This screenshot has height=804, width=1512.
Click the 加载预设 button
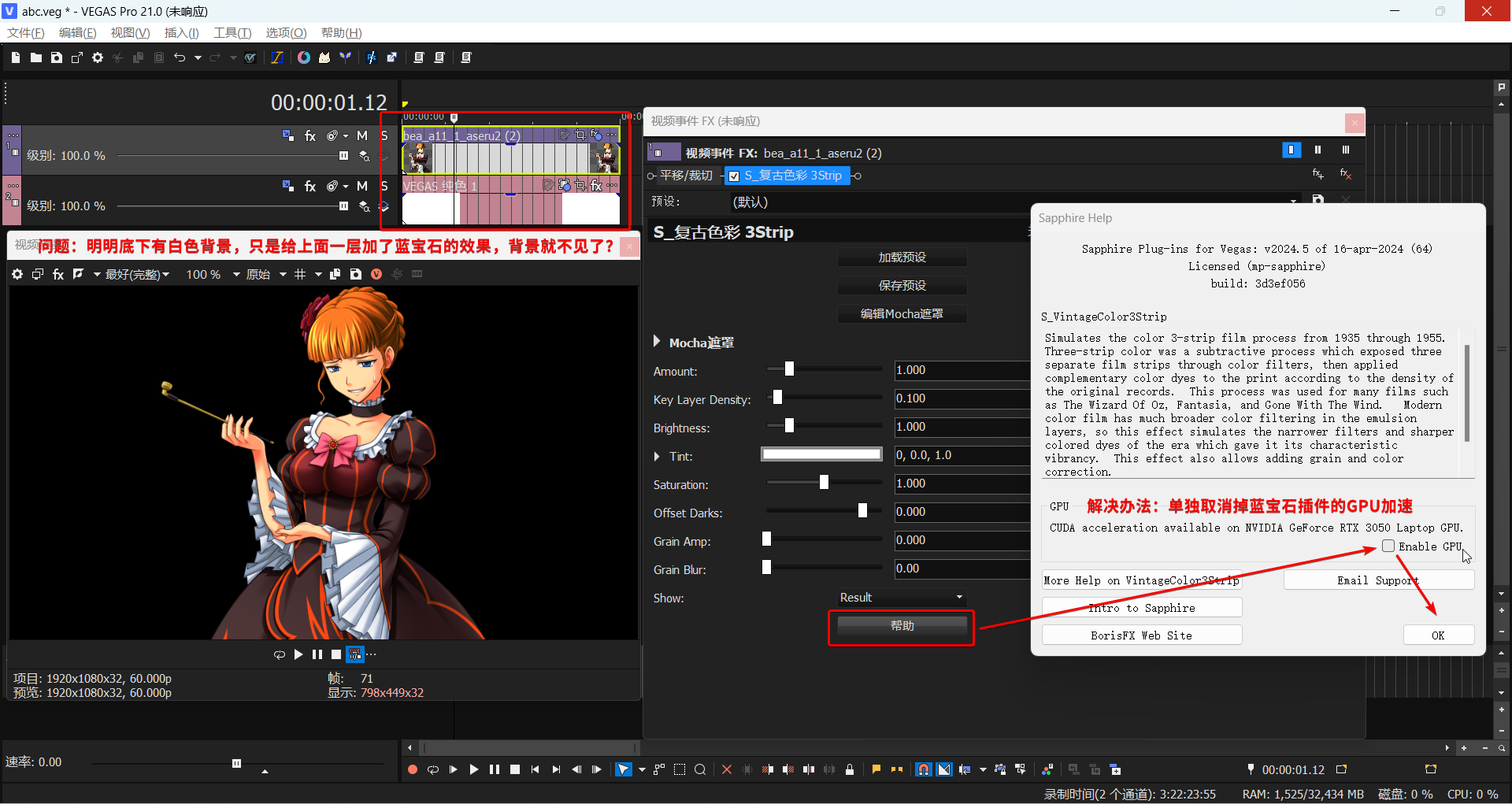point(902,257)
